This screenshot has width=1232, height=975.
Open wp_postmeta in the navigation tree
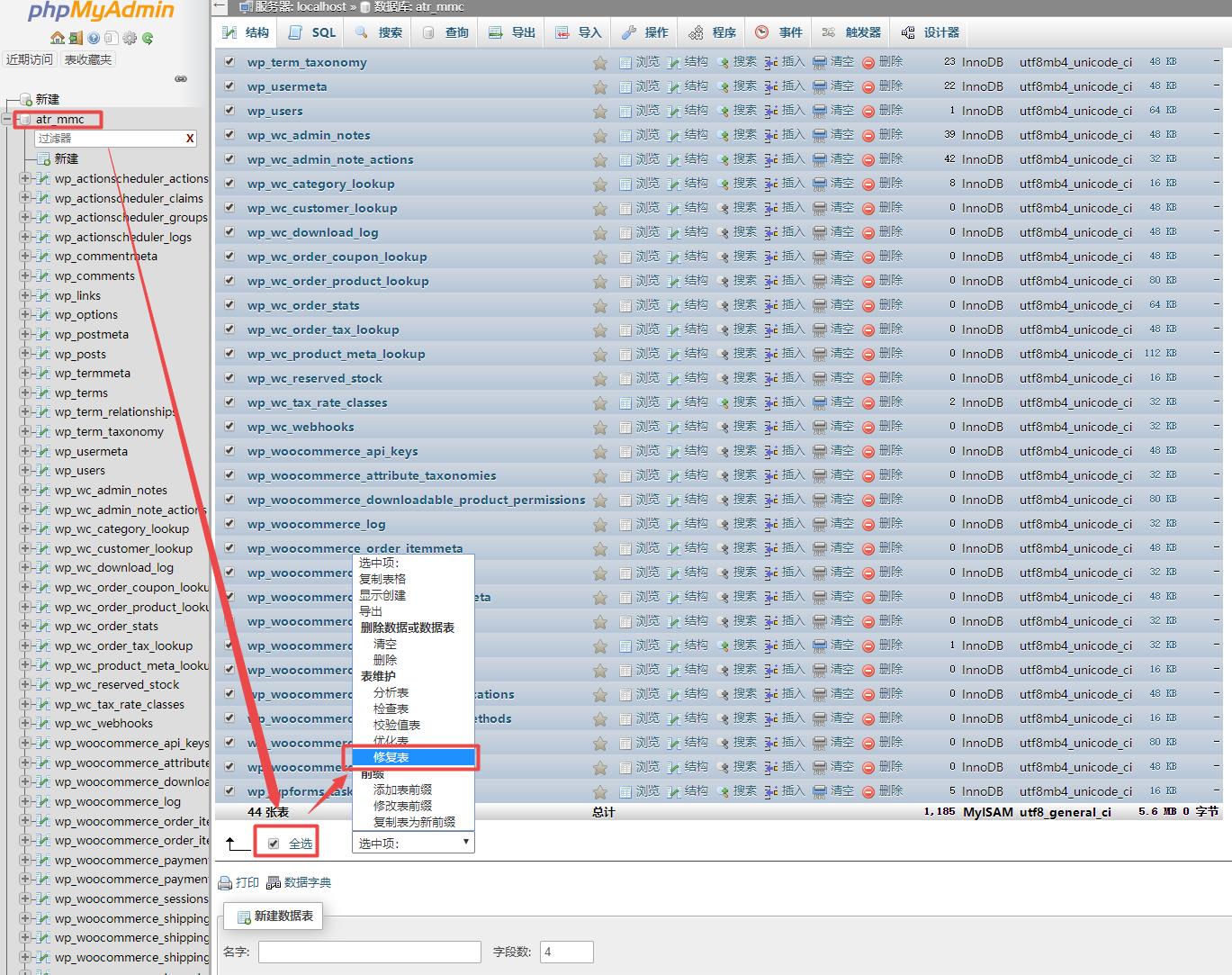pos(91,334)
